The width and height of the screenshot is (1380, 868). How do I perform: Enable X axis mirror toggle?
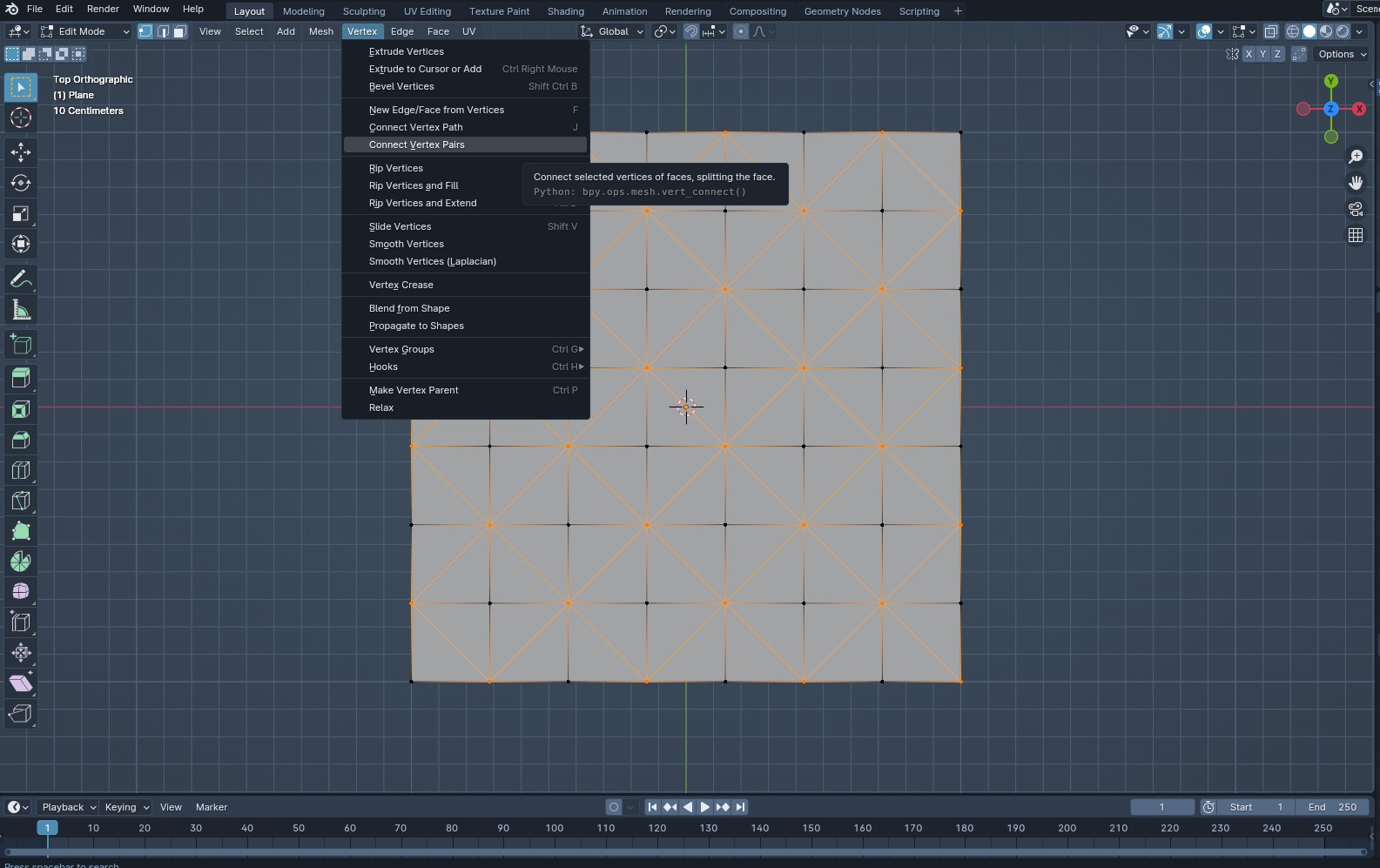[1249, 54]
